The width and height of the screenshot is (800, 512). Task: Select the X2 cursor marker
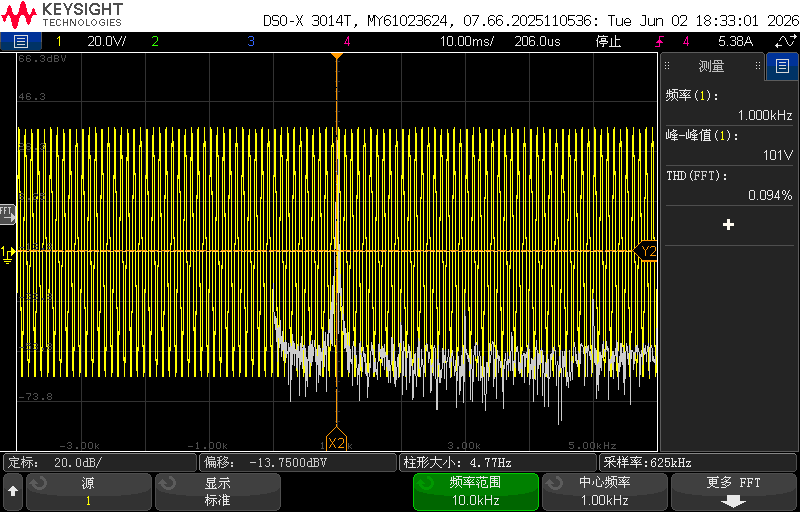tap(337, 443)
